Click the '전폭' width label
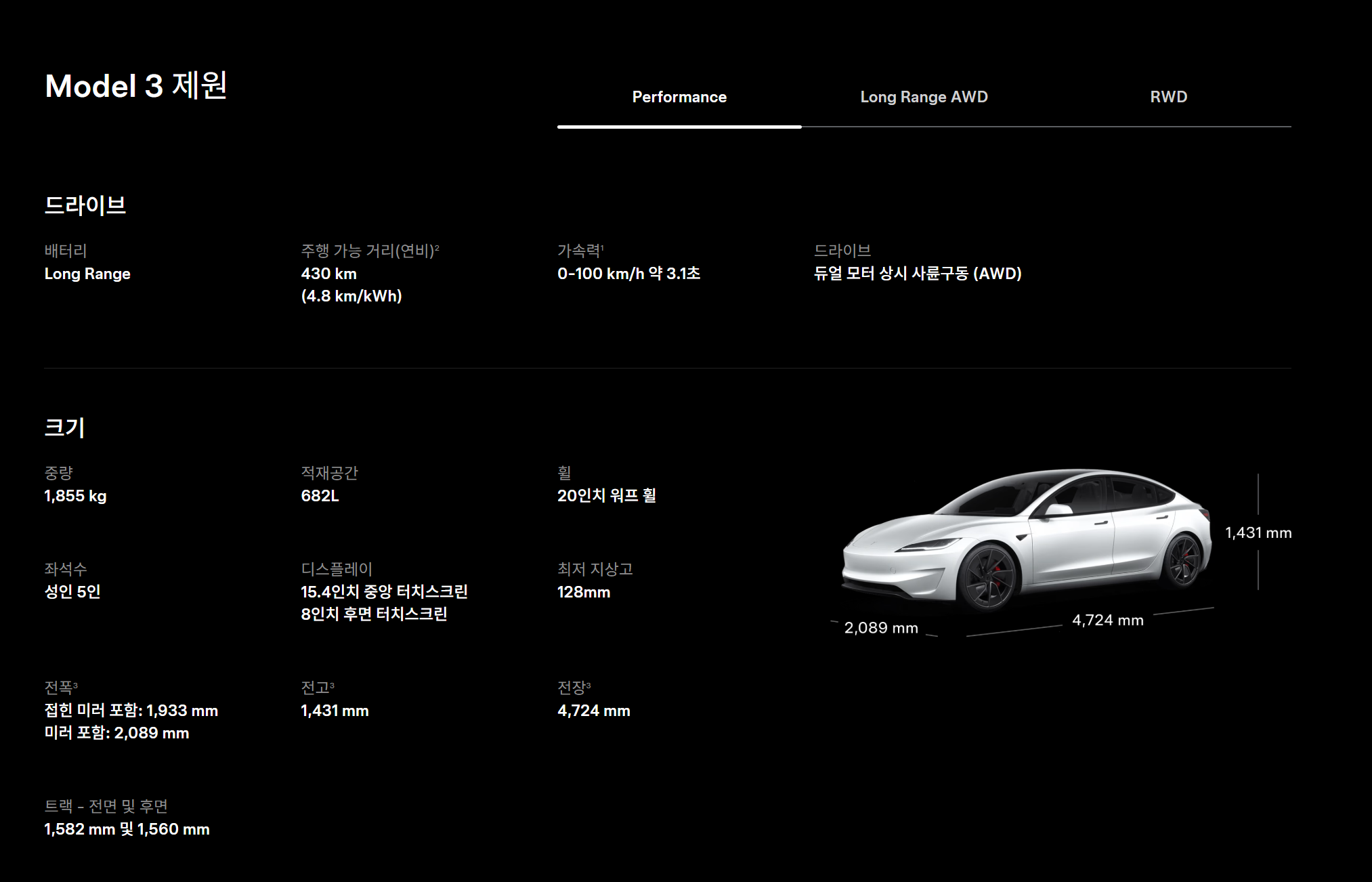 coord(61,688)
